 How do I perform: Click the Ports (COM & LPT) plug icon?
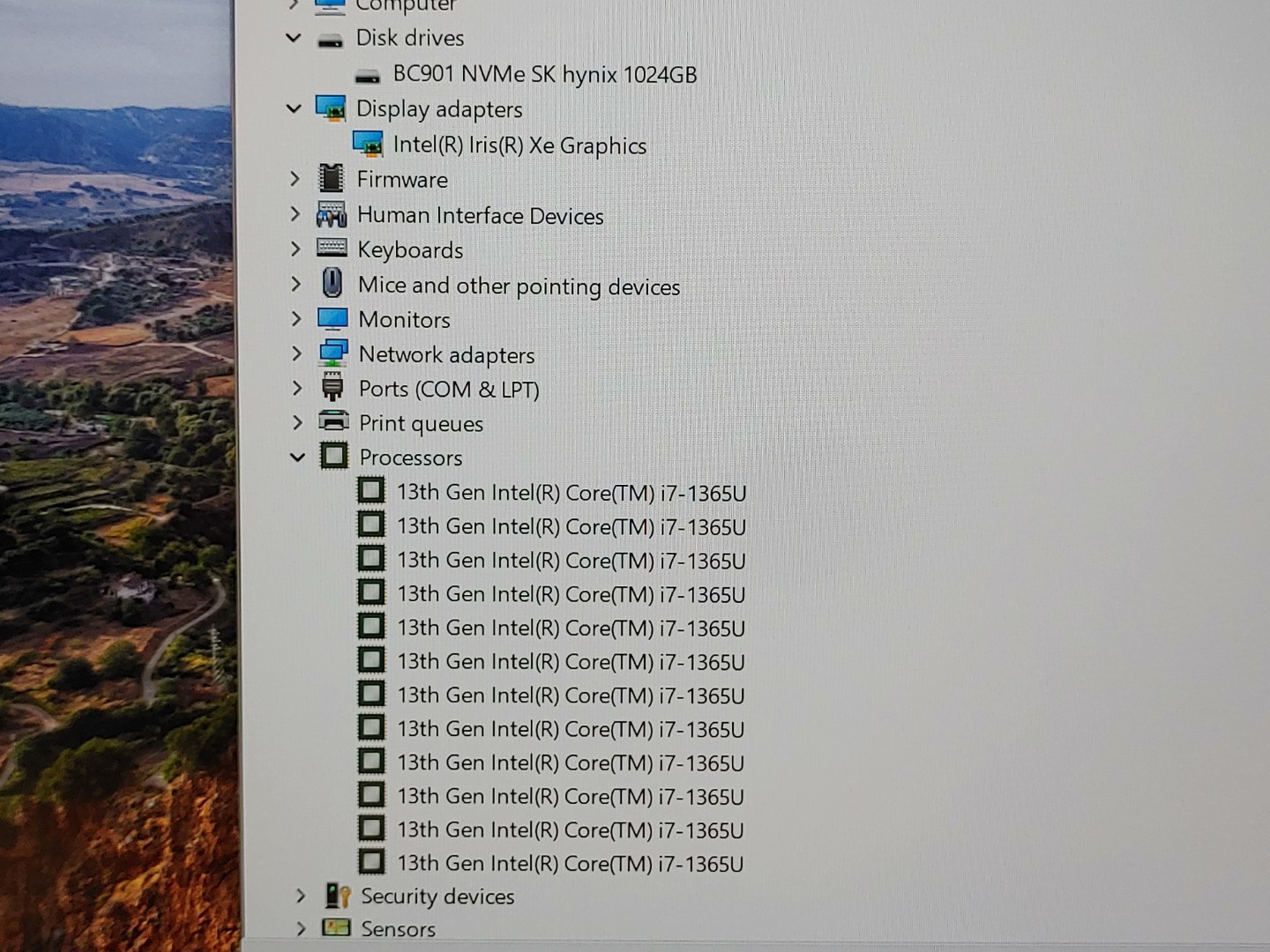click(332, 387)
